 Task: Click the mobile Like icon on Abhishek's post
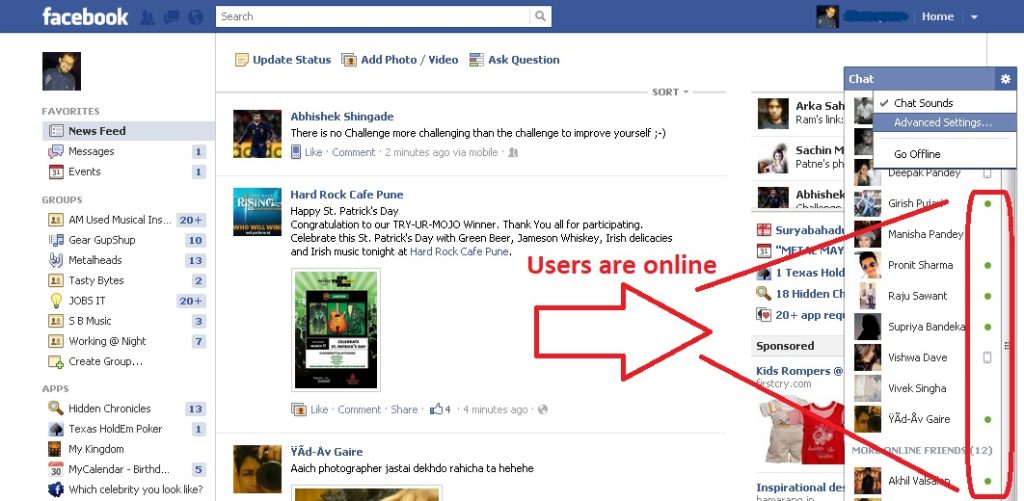[x=296, y=152]
